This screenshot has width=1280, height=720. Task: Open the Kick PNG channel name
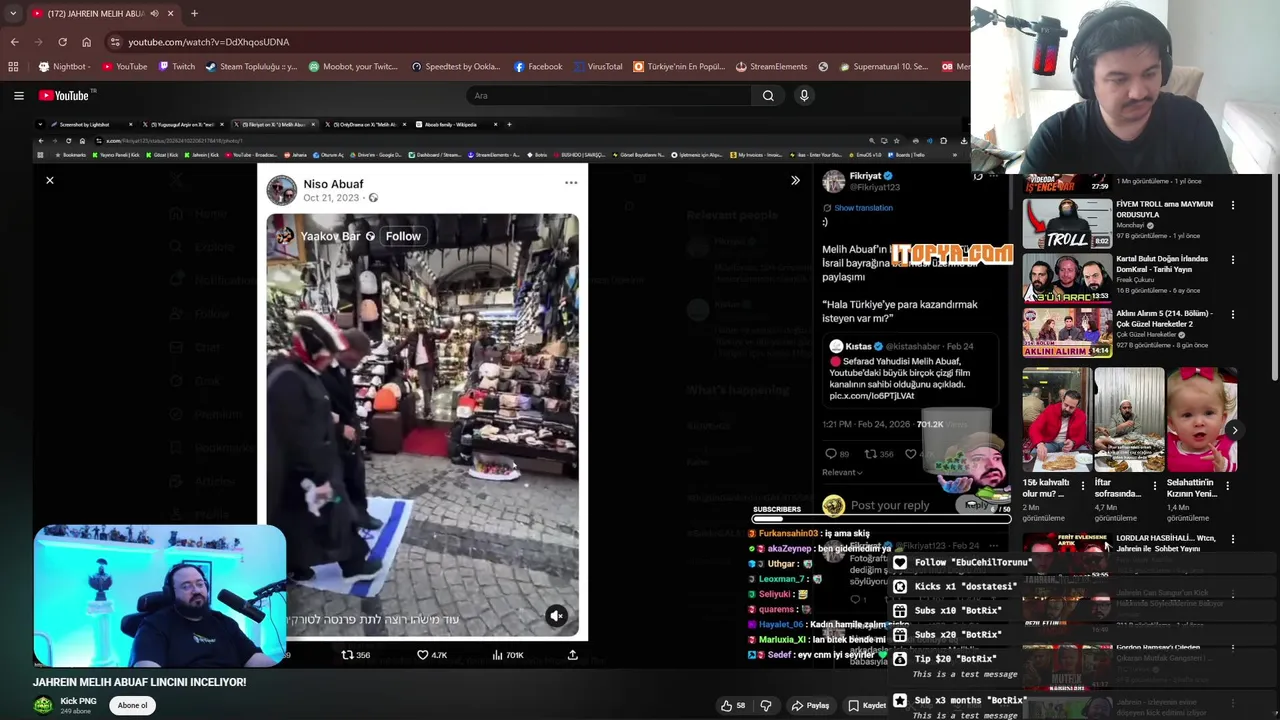[x=78, y=701]
